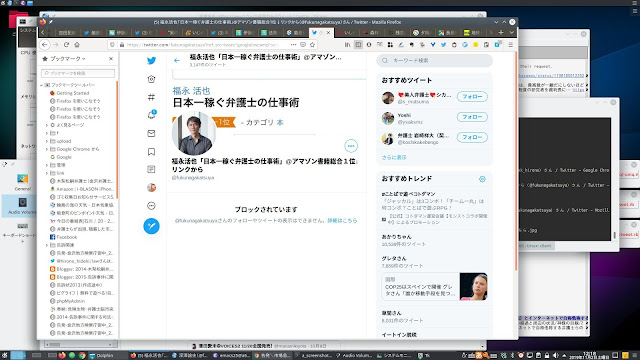Open the Explore hashtag icon
Viewport: 640px width, 360px height.
pos(151,97)
